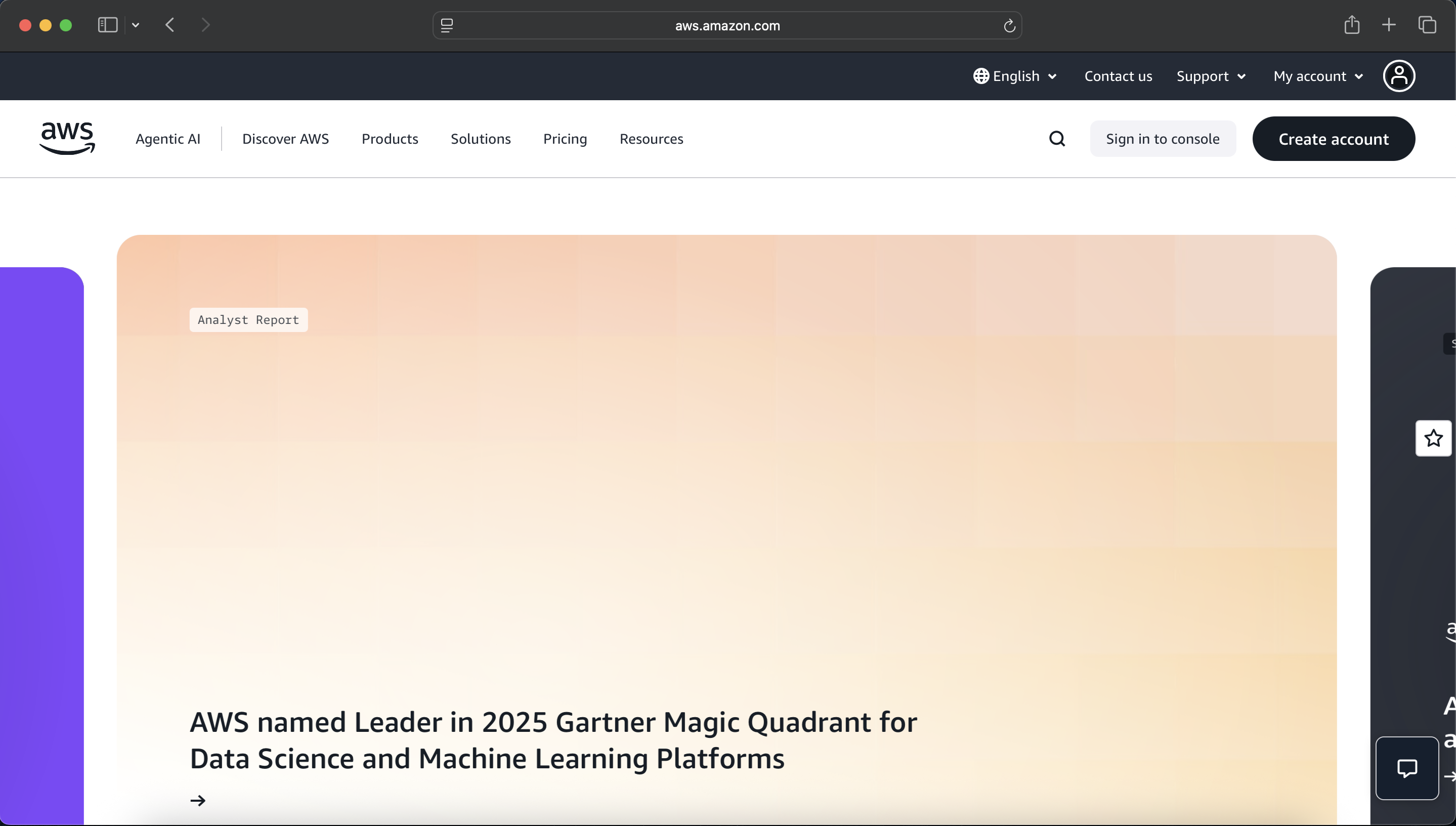1456x826 pixels.
Task: Click the purple previous carousel card
Action: 41,545
